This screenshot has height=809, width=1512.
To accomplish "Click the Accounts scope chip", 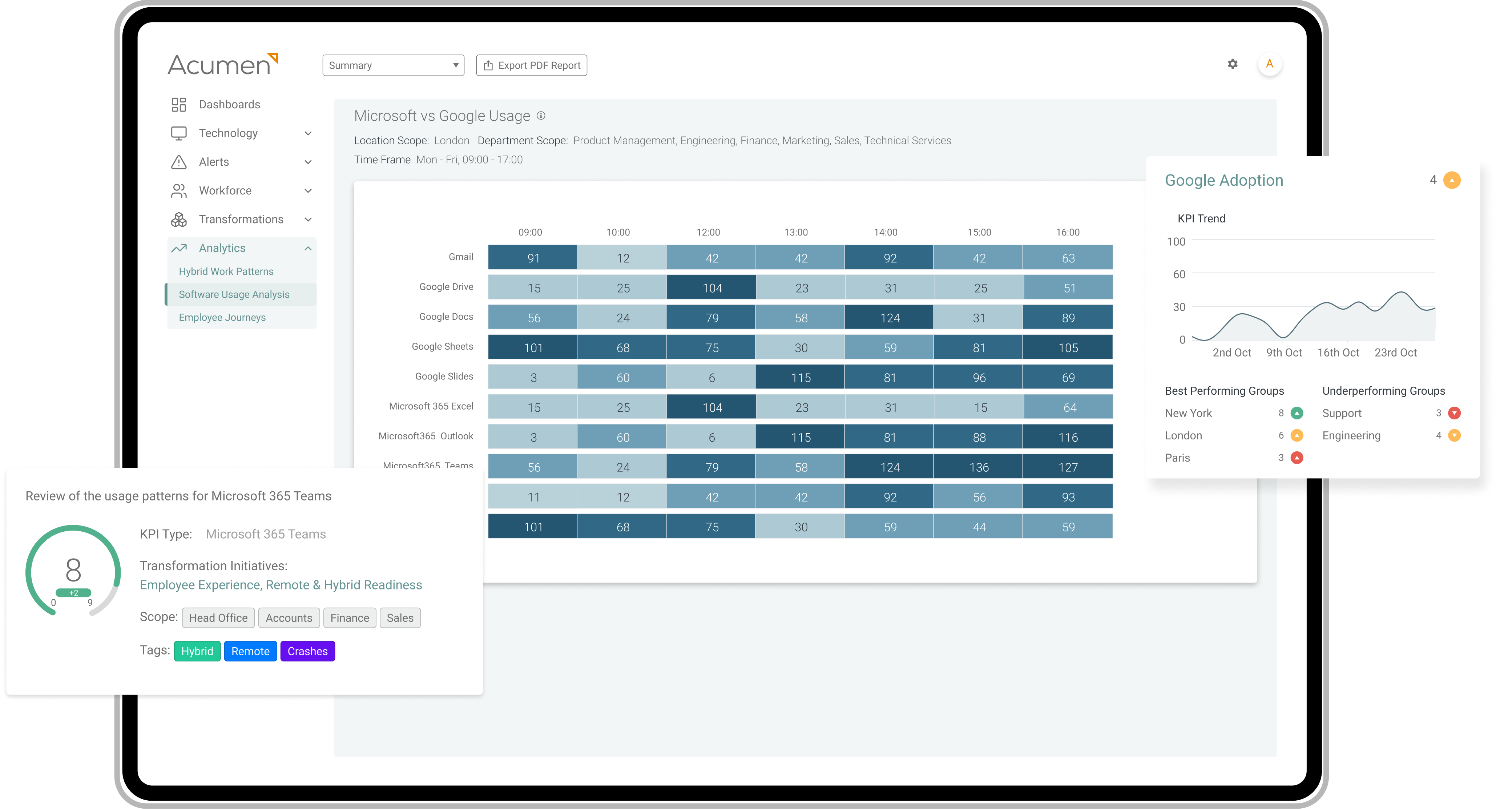I will click(x=289, y=618).
